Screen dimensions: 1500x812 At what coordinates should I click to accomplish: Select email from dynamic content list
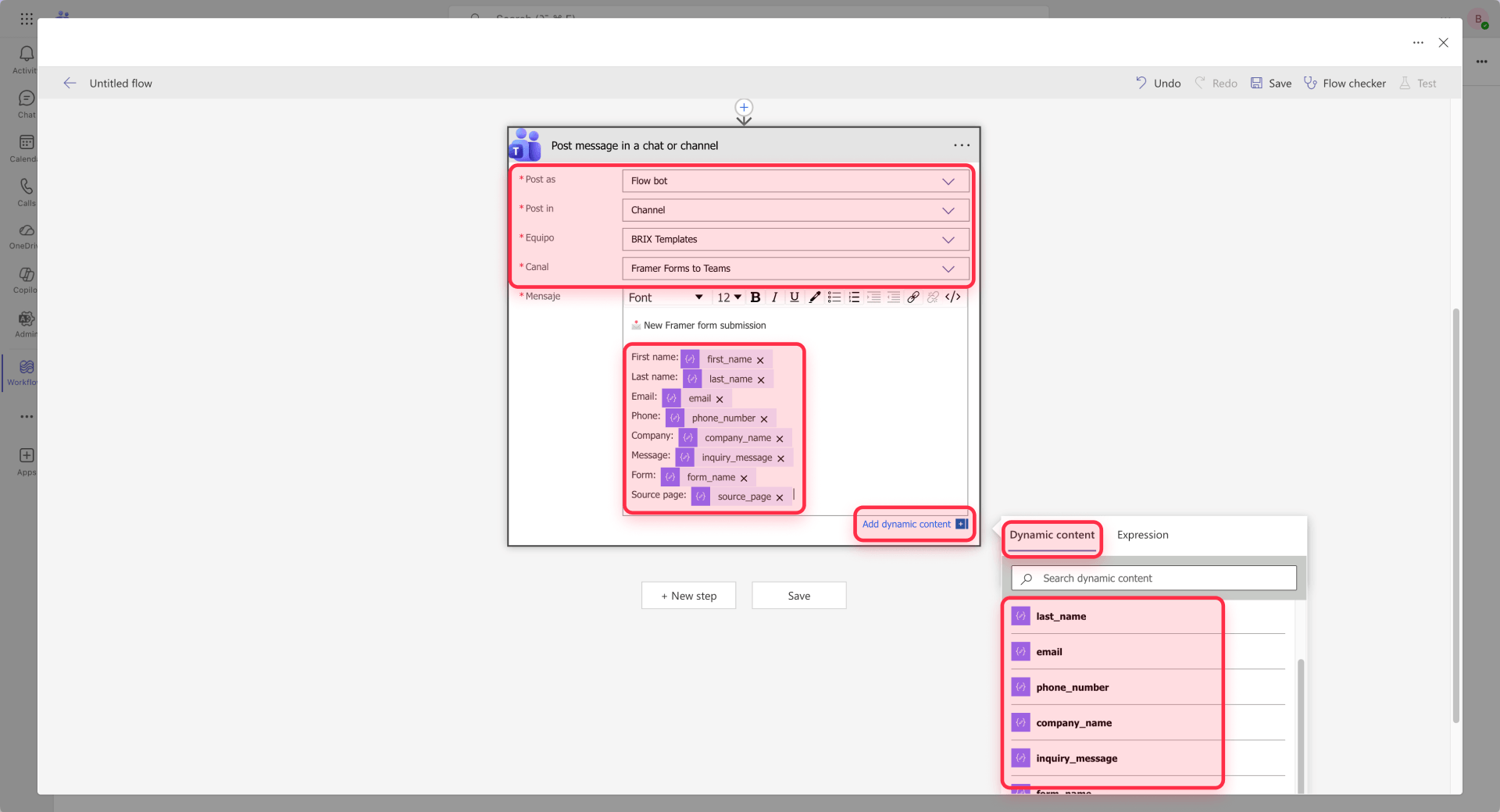pos(1148,652)
